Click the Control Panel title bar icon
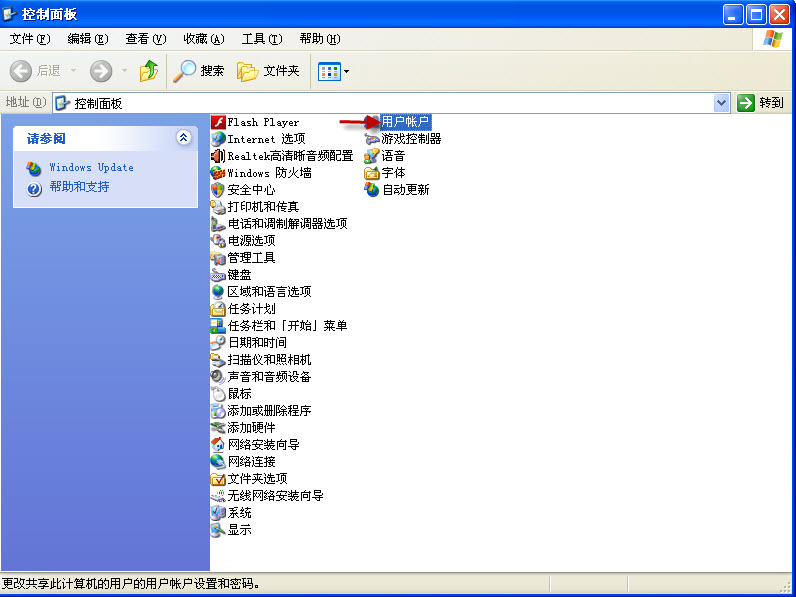796x597 pixels. 10,14
